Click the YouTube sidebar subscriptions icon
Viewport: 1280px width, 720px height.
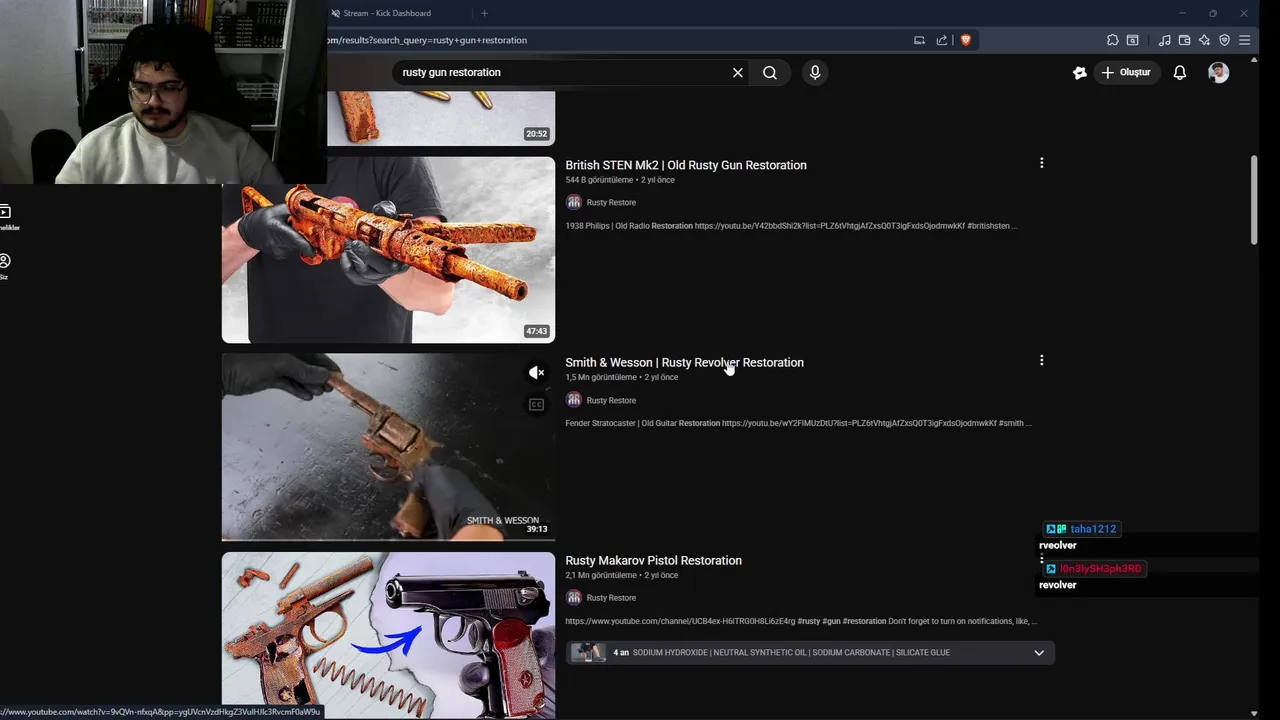point(5,212)
